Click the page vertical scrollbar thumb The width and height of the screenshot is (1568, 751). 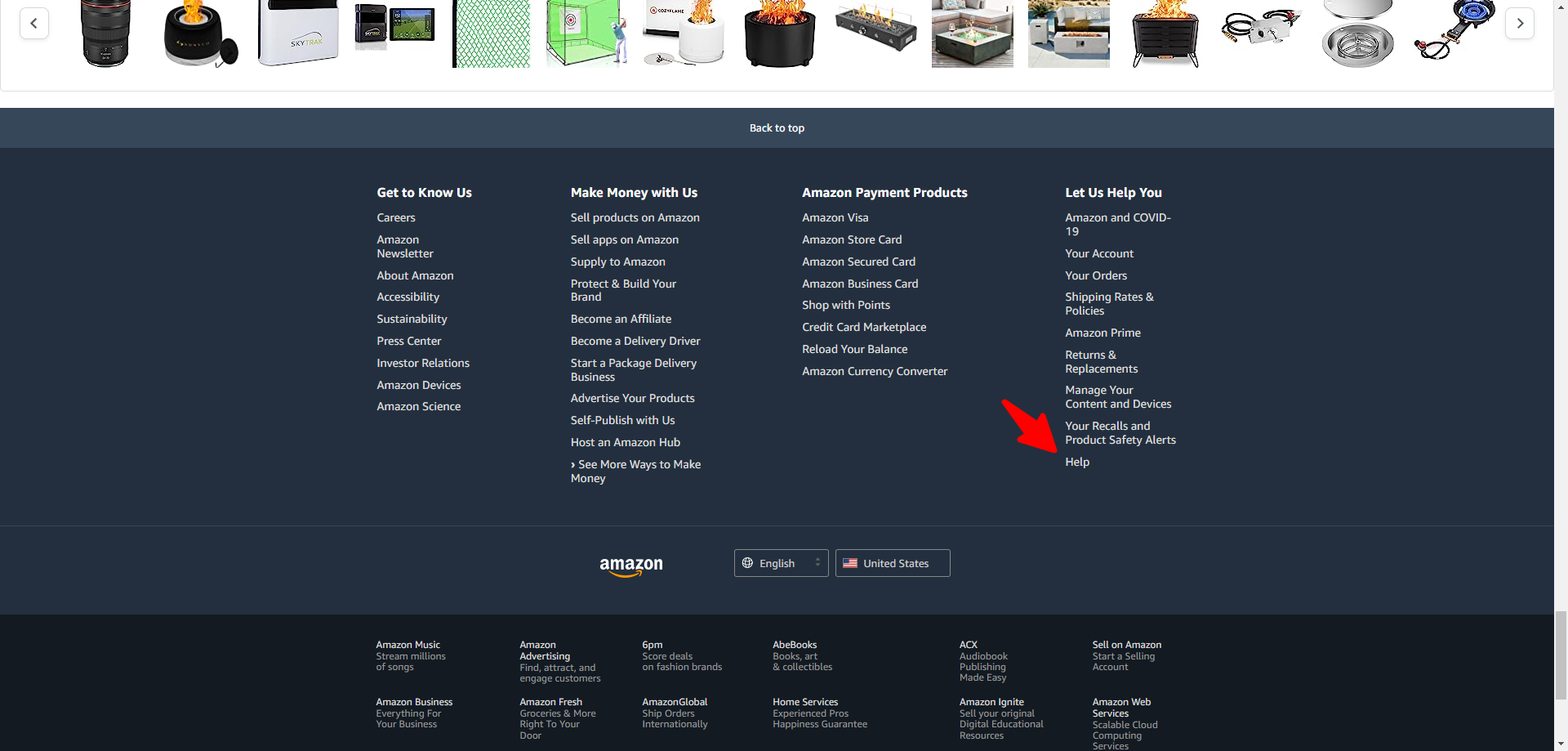[1561, 655]
